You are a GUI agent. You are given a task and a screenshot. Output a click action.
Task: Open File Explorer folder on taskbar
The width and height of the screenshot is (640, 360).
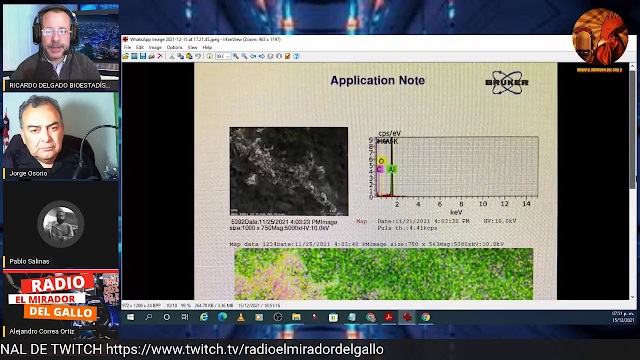tap(296, 317)
